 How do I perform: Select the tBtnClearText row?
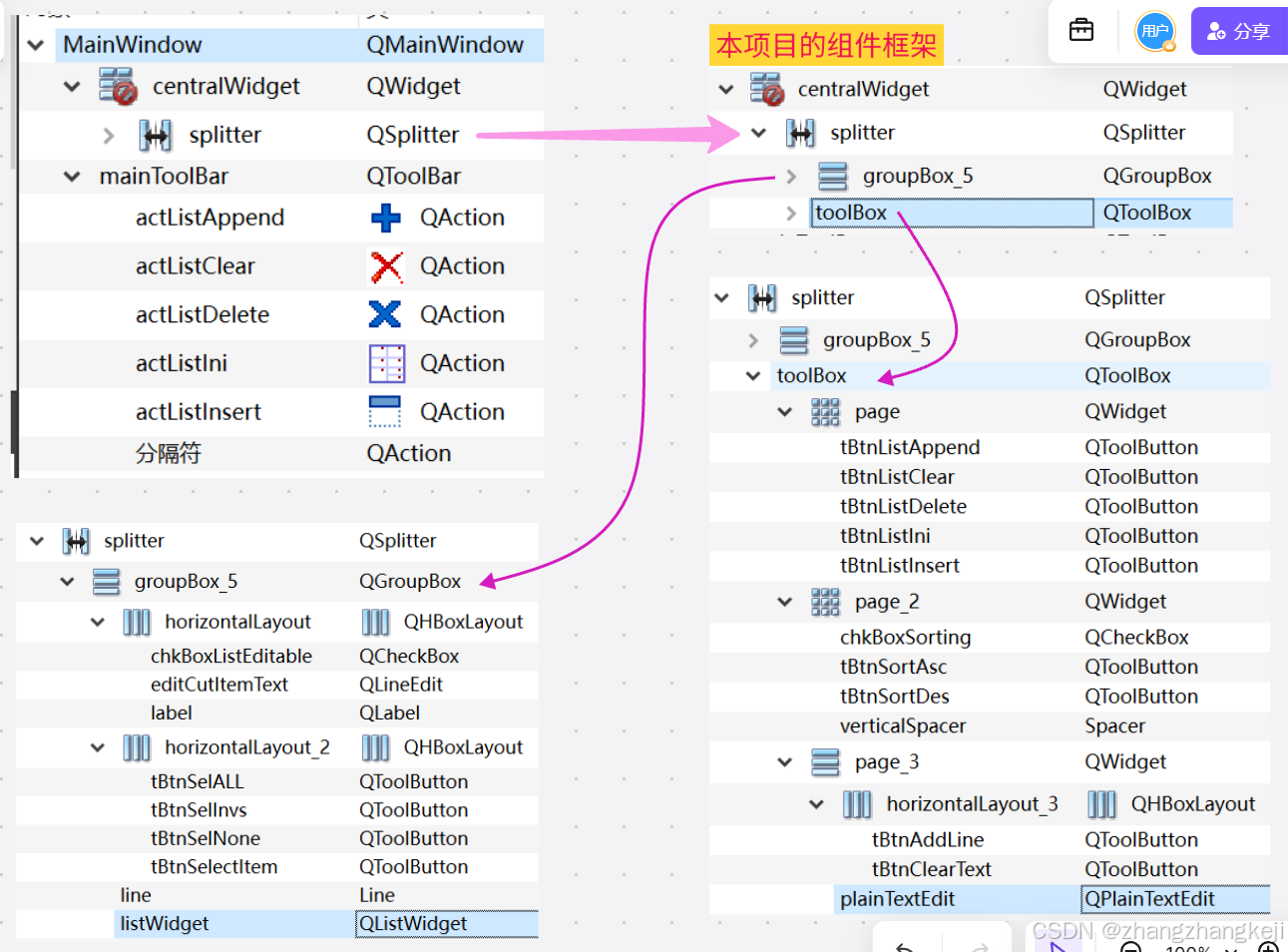[x=990, y=869]
